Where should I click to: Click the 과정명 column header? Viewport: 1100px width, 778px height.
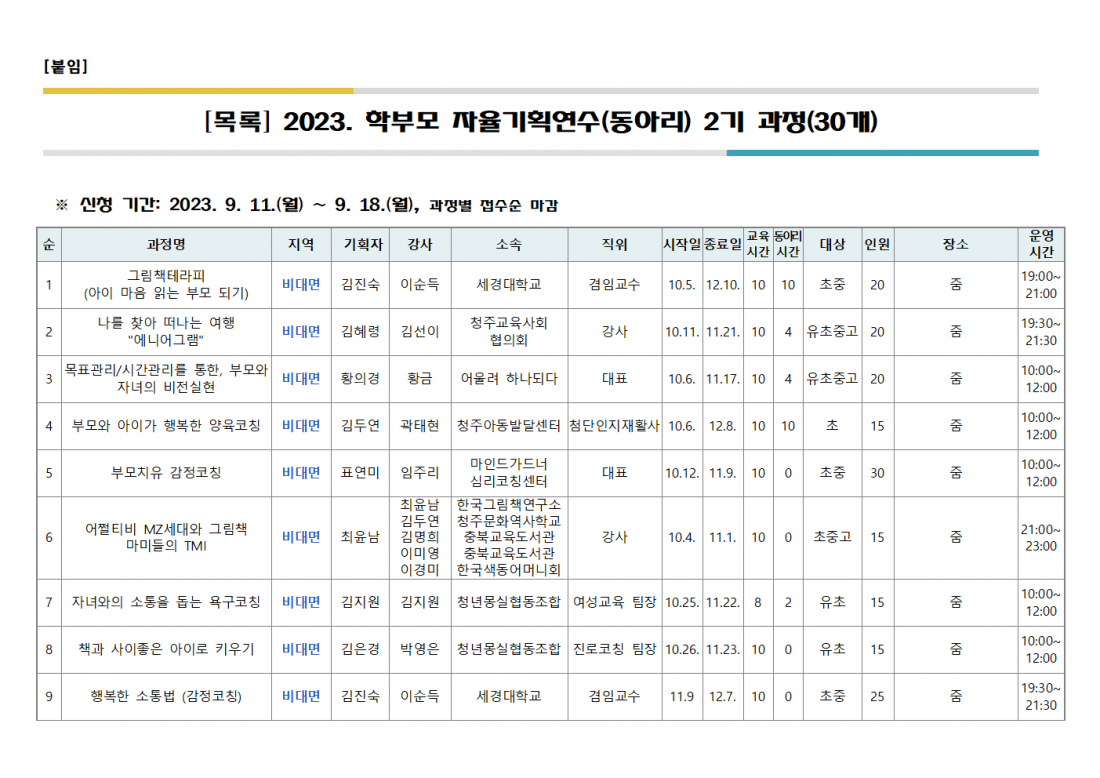tap(166, 245)
